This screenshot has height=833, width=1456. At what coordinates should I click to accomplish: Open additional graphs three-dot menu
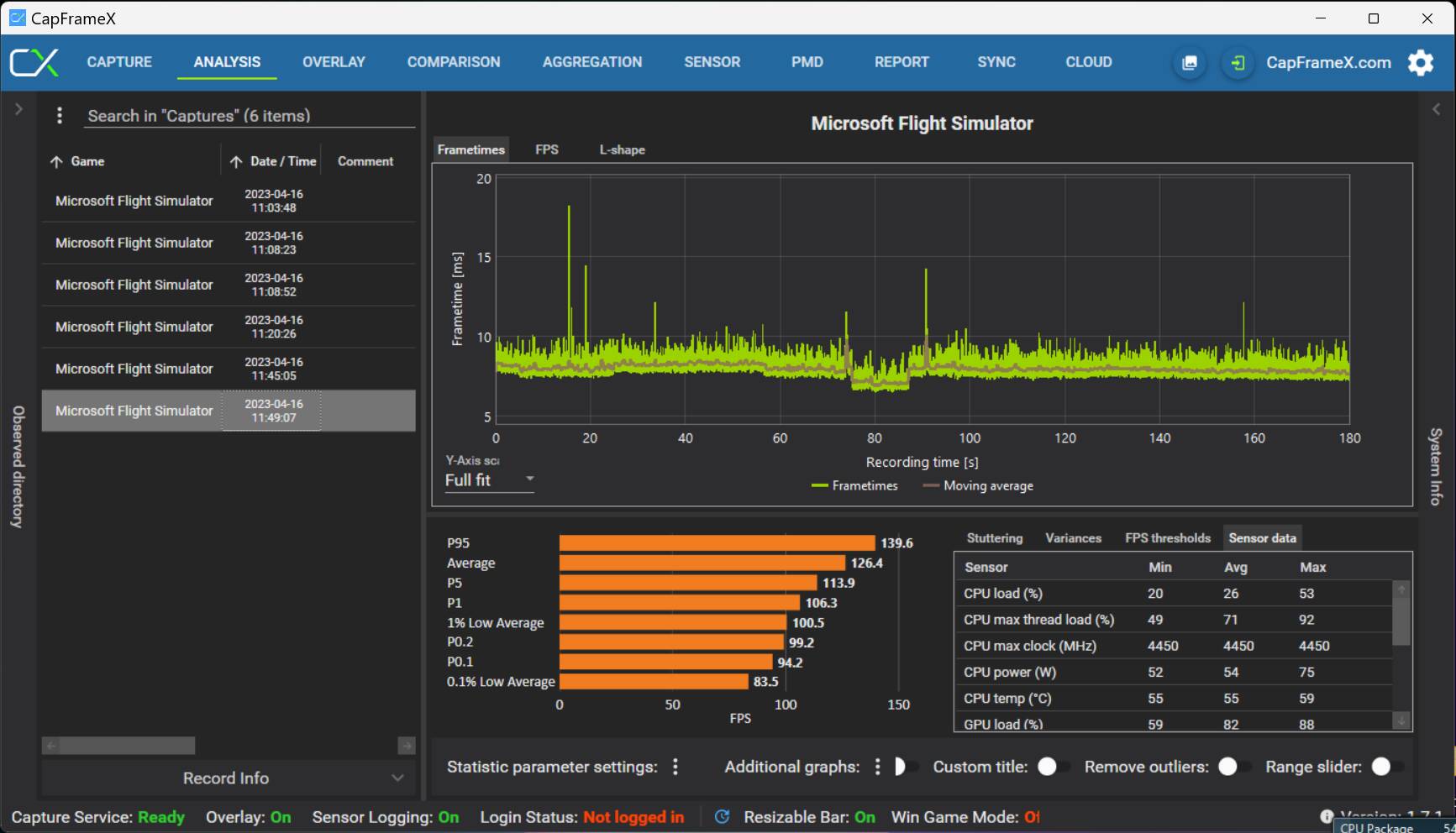click(x=877, y=767)
